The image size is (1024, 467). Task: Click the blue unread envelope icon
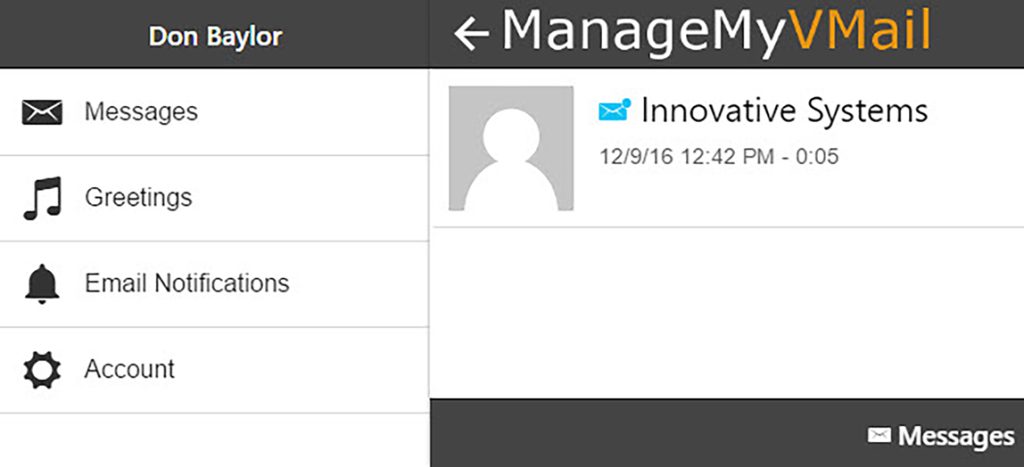[615, 110]
